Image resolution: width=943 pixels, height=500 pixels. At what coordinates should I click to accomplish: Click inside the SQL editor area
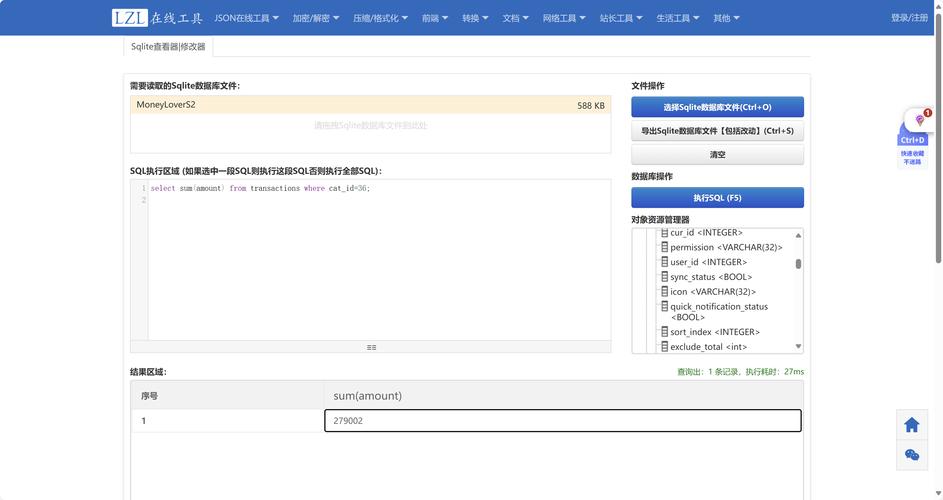tap(379, 260)
